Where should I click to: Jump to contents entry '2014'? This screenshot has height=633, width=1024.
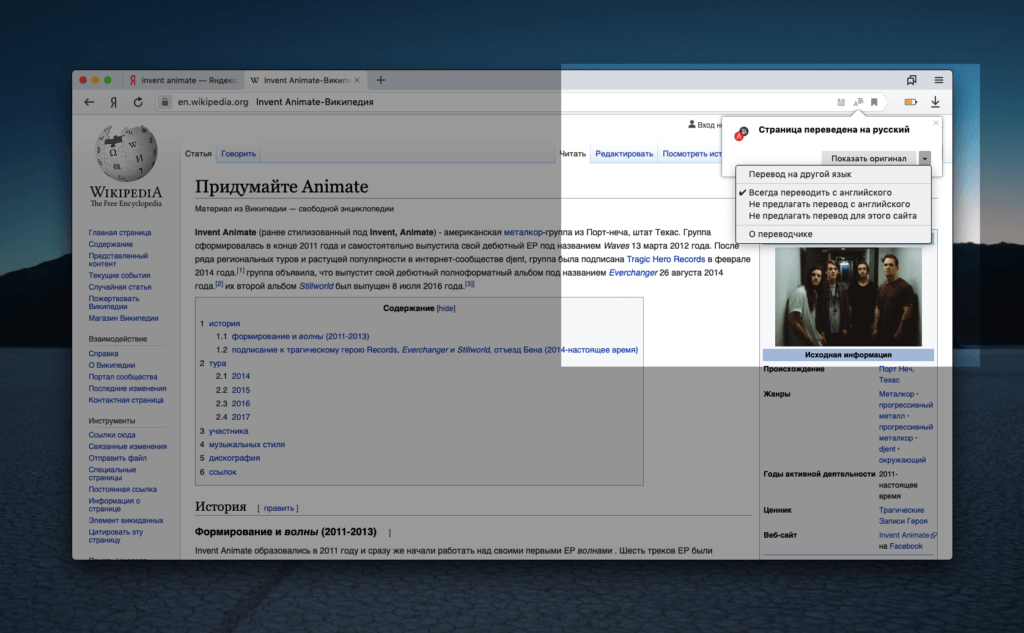(240, 376)
